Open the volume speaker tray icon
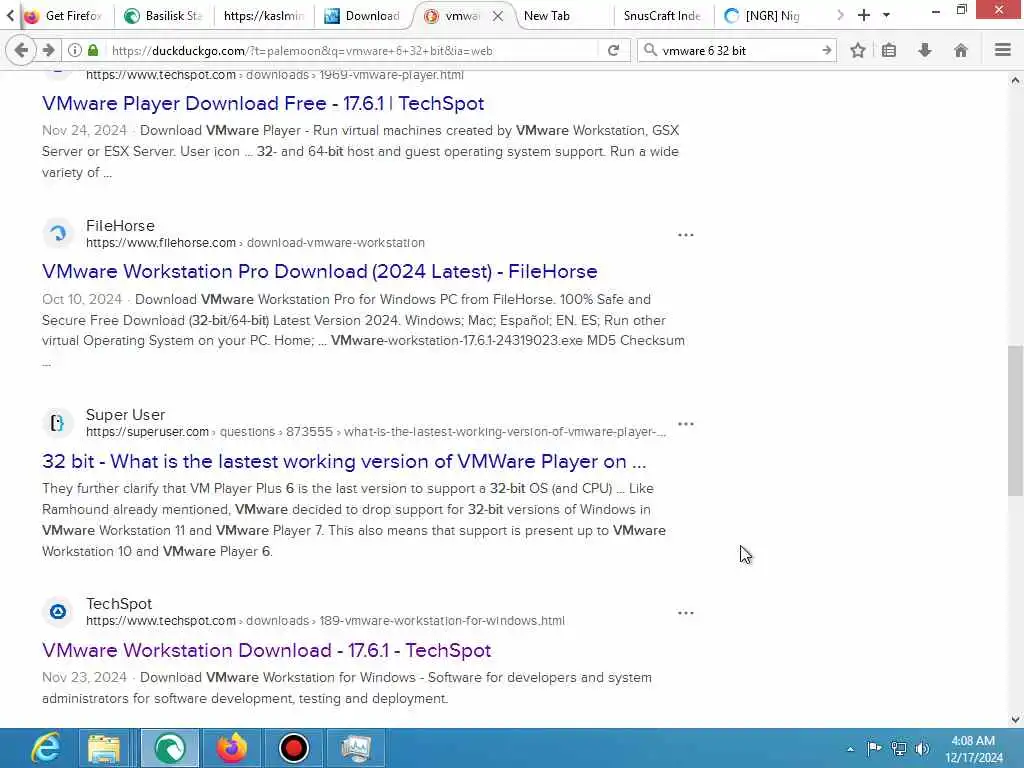1024x768 pixels. pos(922,748)
